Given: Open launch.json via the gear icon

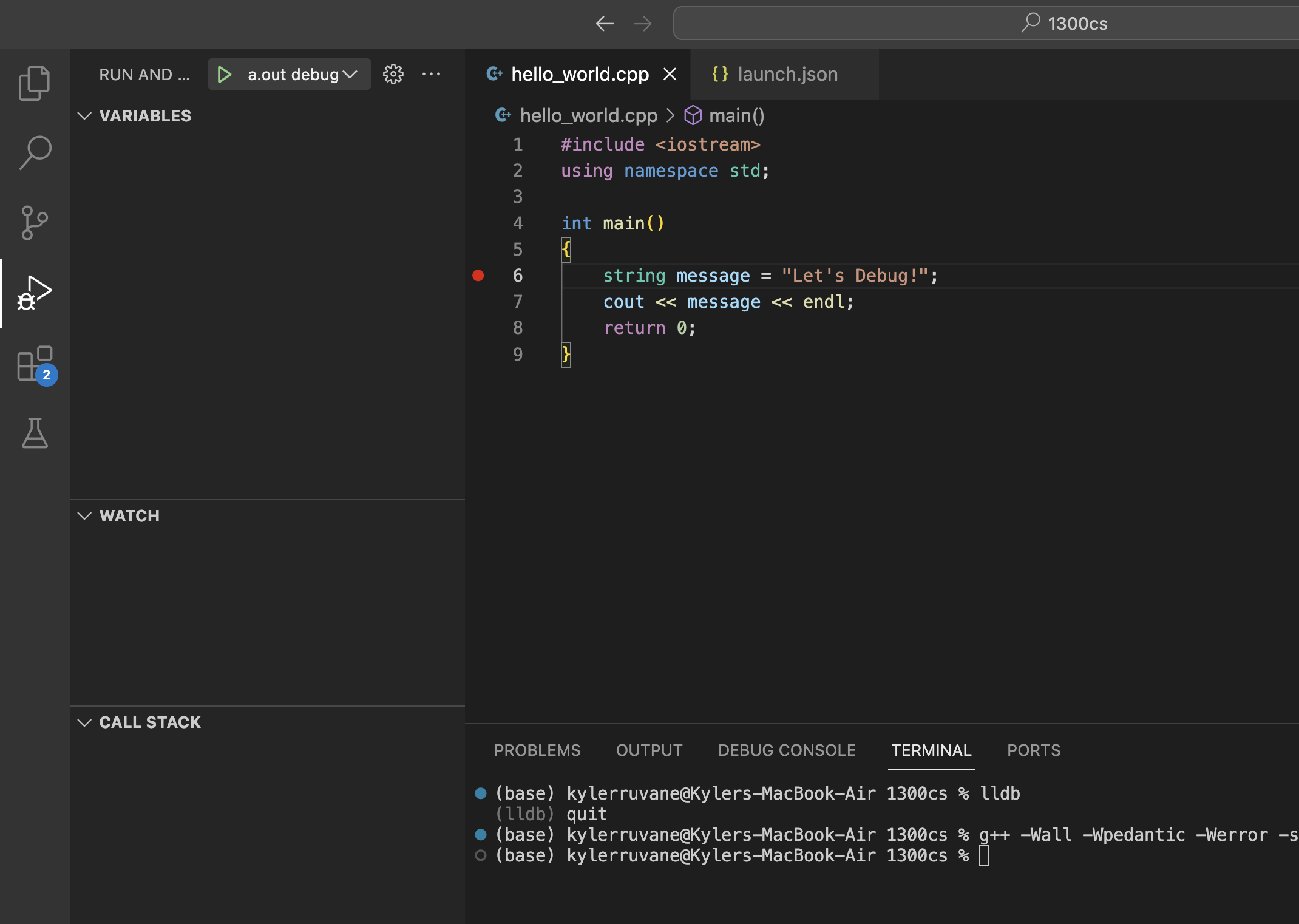Looking at the screenshot, I should 393,74.
